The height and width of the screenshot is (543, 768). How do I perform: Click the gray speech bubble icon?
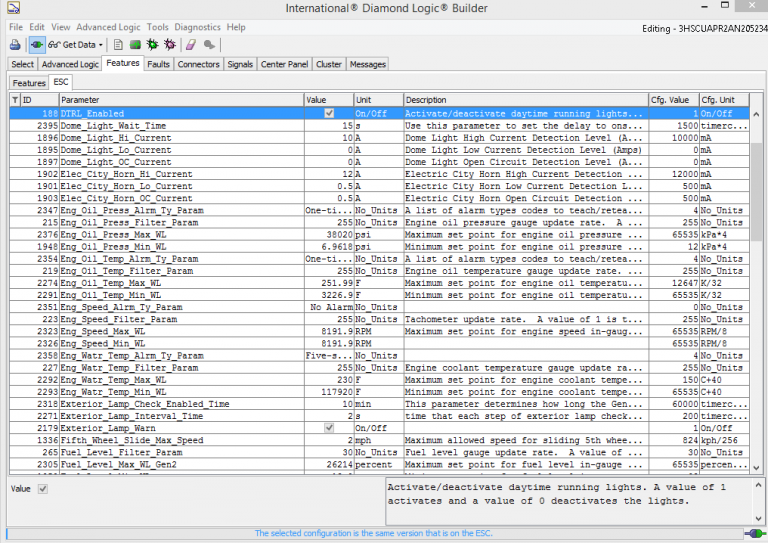click(209, 45)
